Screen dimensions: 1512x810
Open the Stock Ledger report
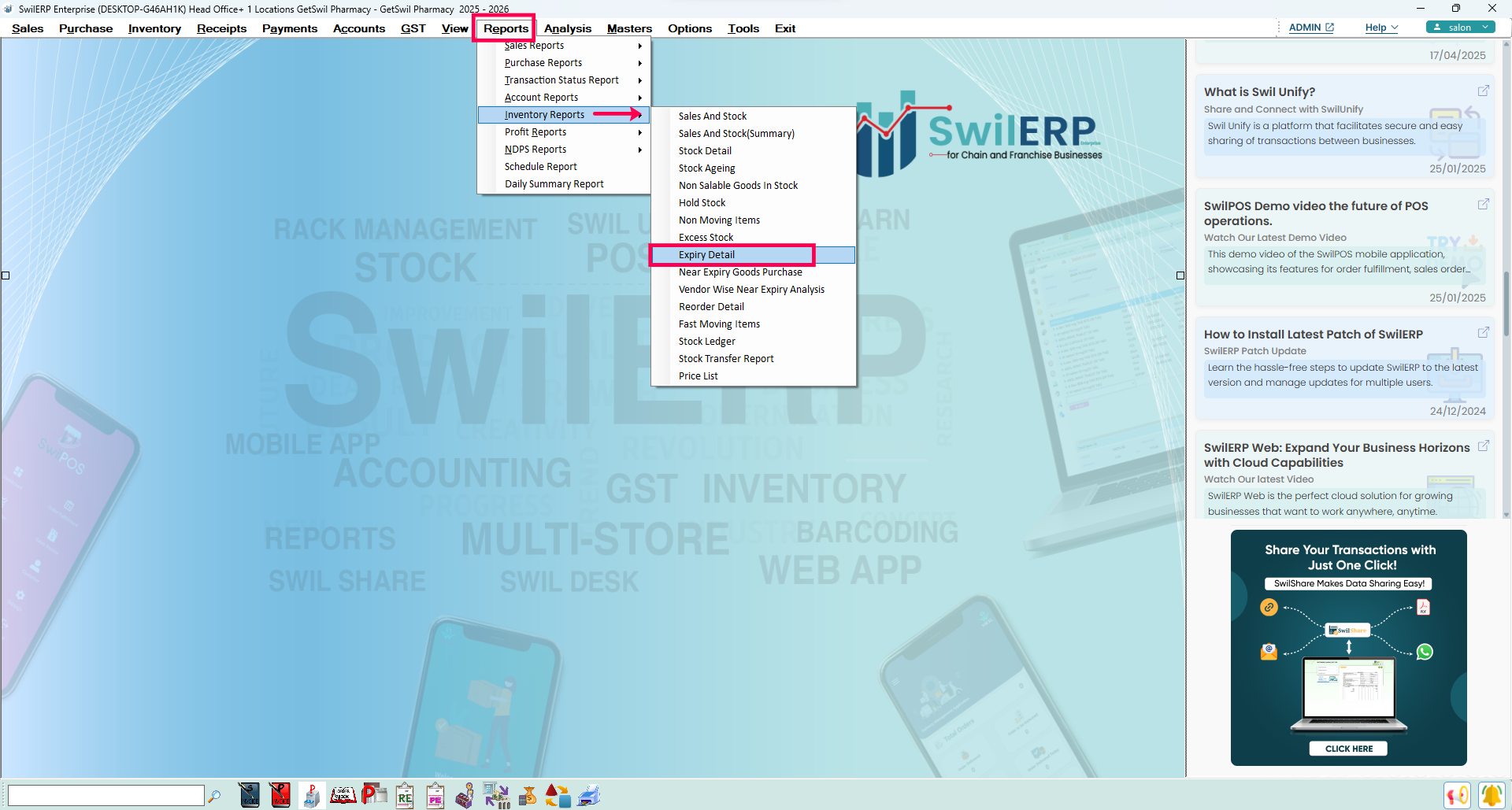click(754, 342)
